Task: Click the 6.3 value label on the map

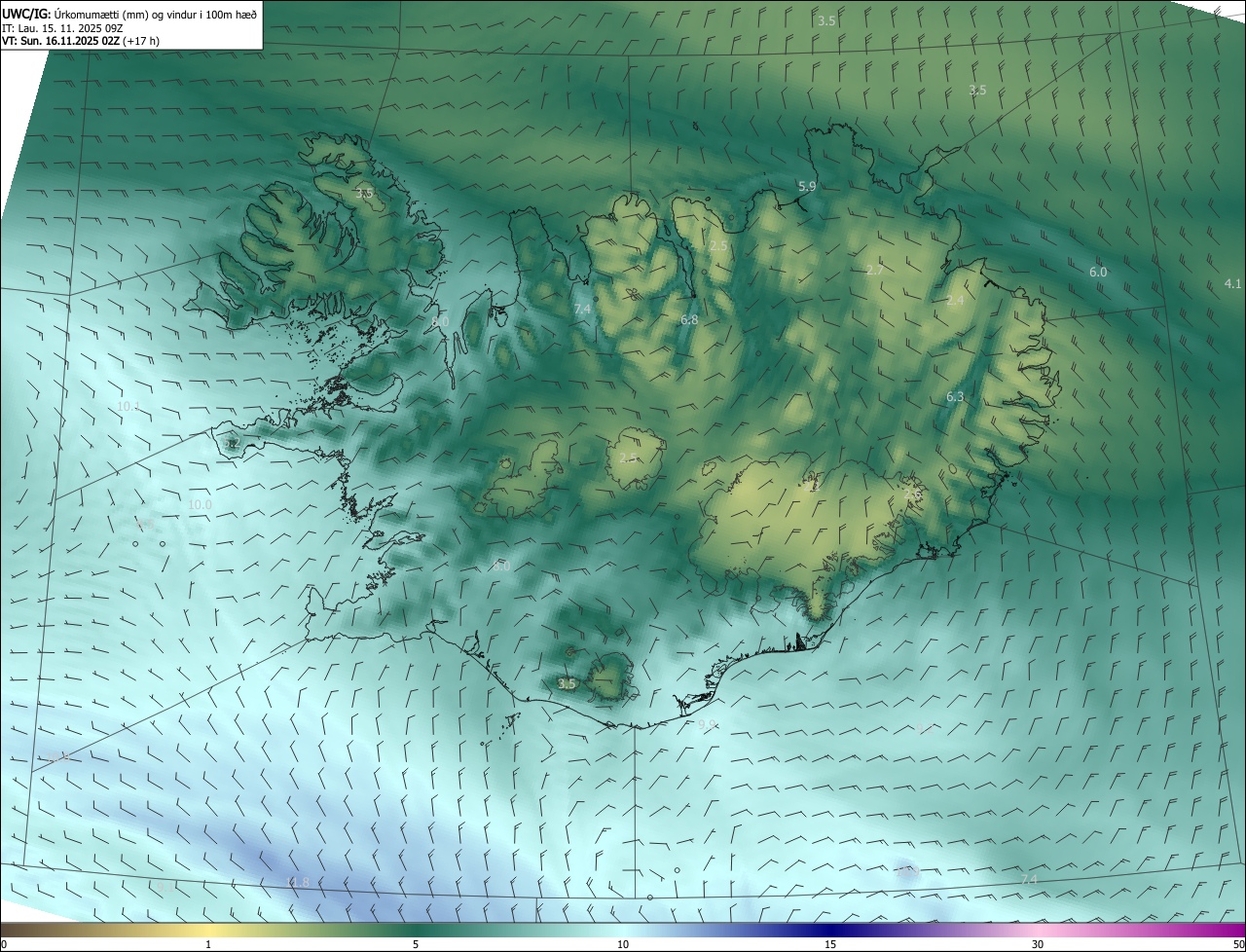Action: click(955, 397)
